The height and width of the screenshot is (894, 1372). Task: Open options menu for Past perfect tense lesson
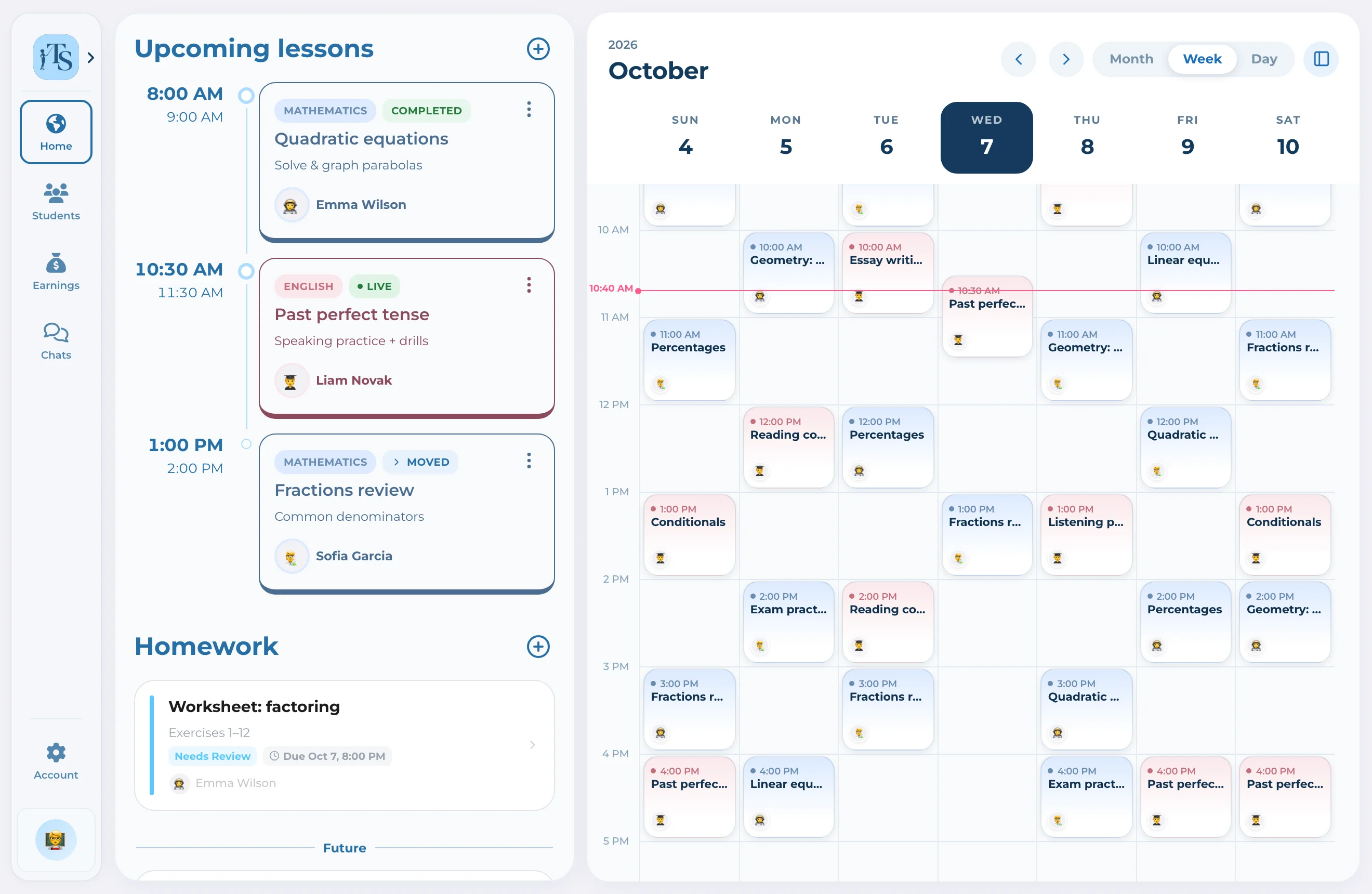click(529, 285)
